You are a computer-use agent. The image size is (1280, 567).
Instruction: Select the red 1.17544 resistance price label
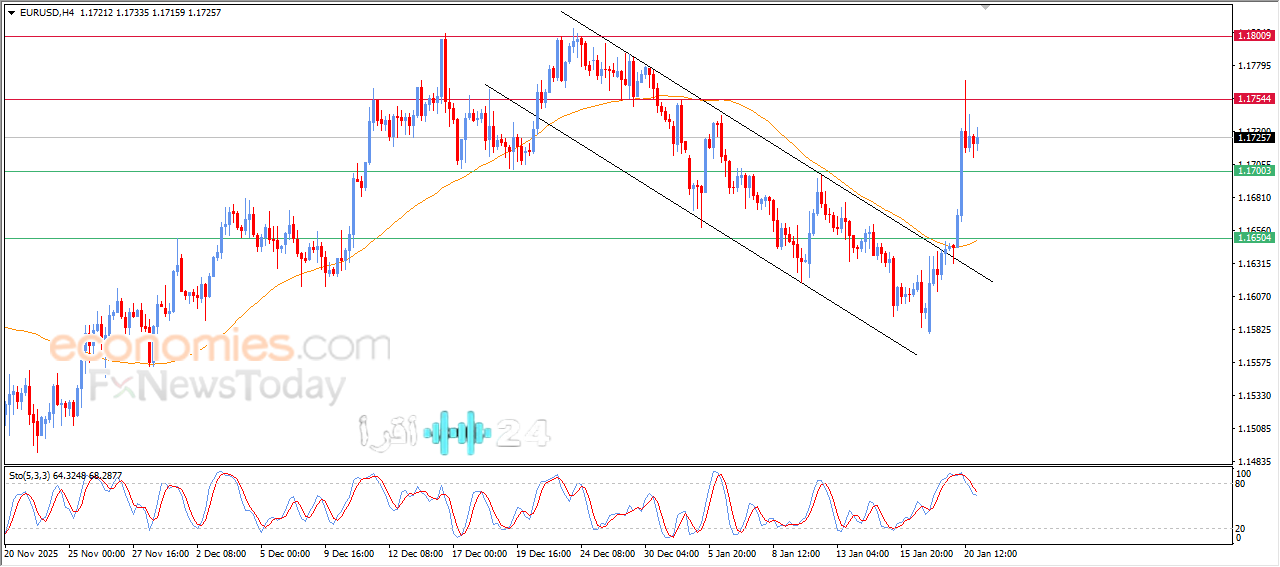pyautogui.click(x=1254, y=99)
